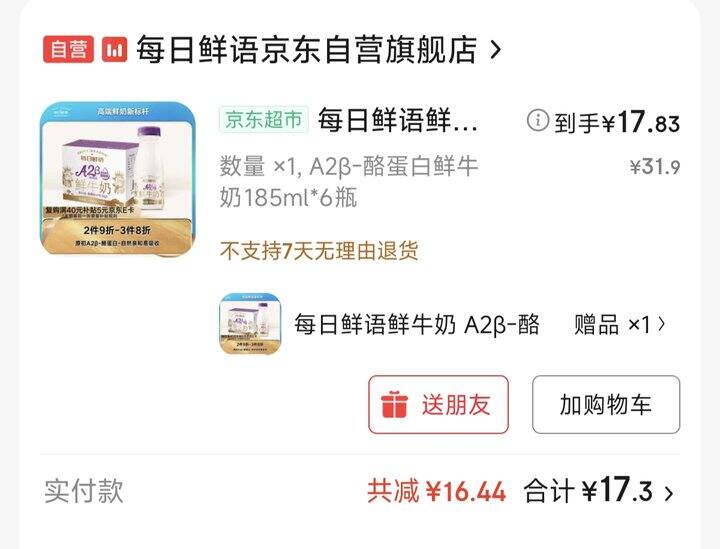
Task: Tap the red bar-chart store icon
Action: [x=114, y=49]
